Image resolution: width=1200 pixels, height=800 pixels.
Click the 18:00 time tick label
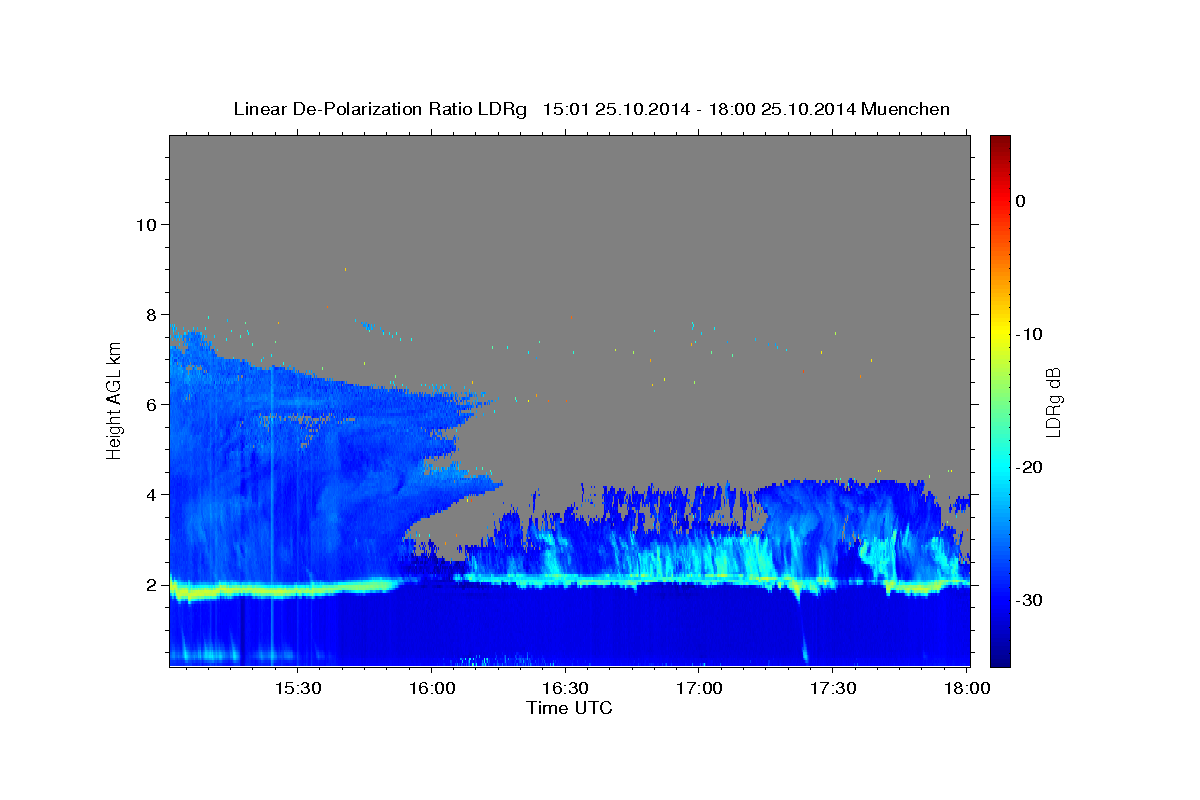pyautogui.click(x=966, y=689)
